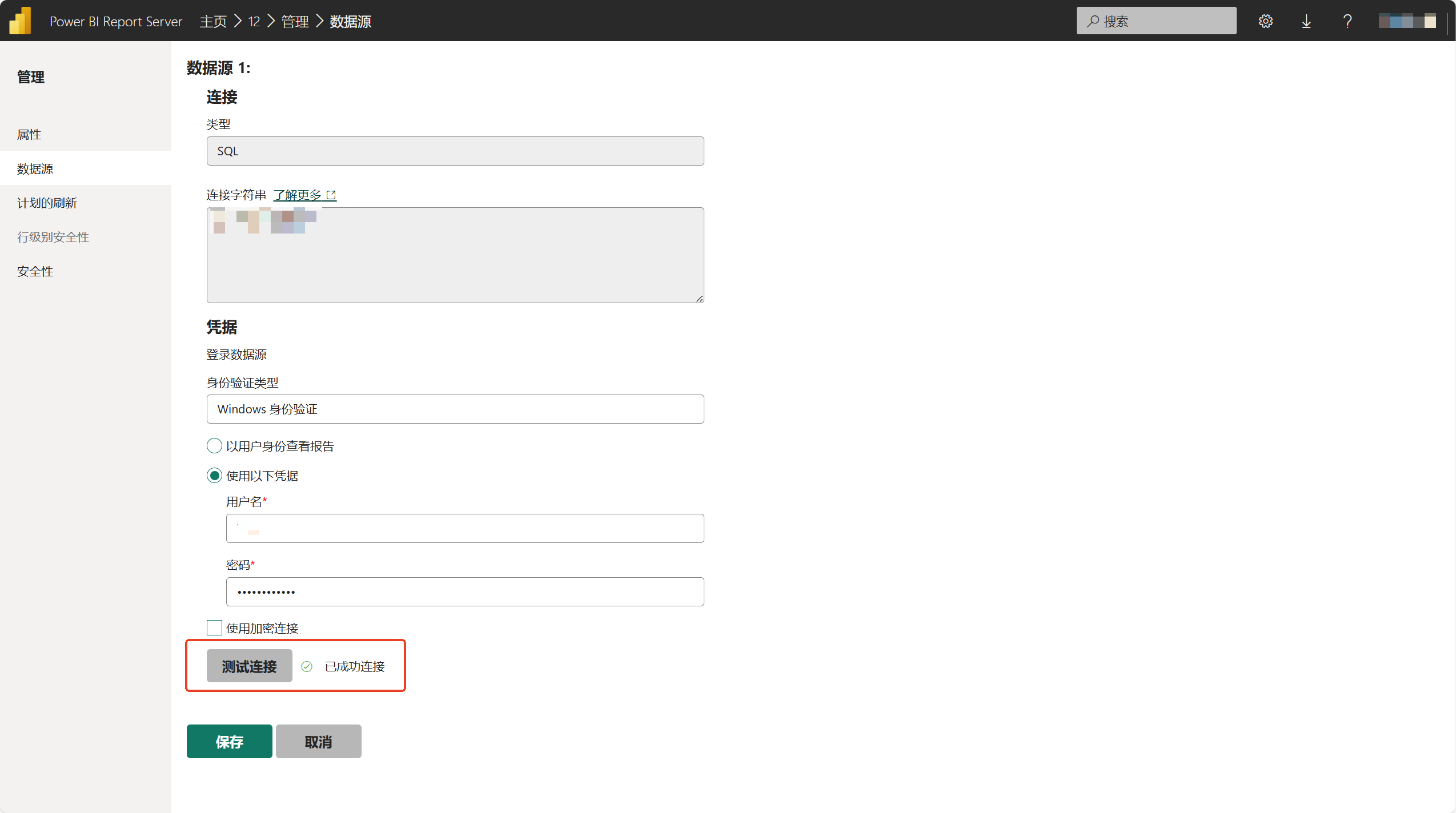This screenshot has height=813, width=1456.
Task: Open the 了解更多 link
Action: (x=299, y=194)
